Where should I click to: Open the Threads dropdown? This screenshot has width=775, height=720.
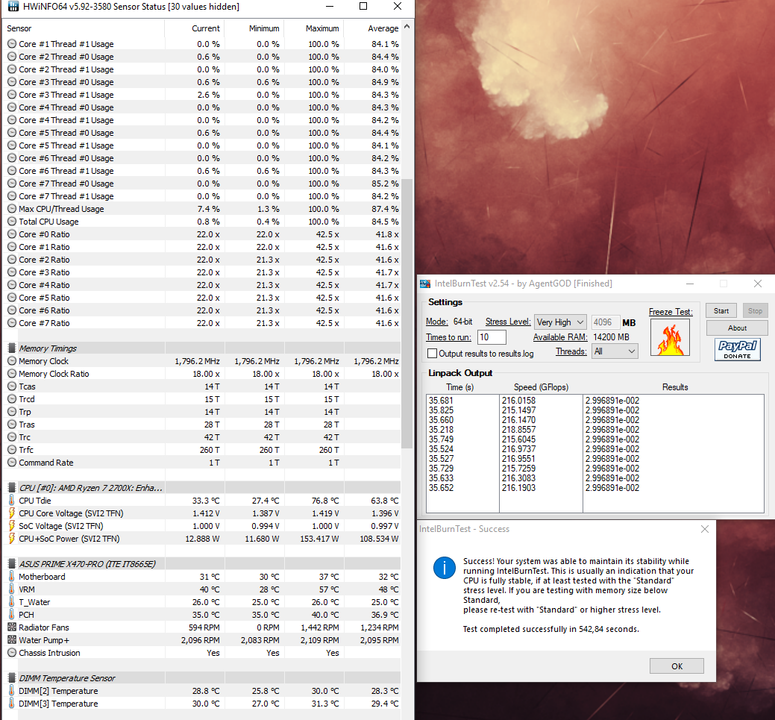tap(614, 351)
